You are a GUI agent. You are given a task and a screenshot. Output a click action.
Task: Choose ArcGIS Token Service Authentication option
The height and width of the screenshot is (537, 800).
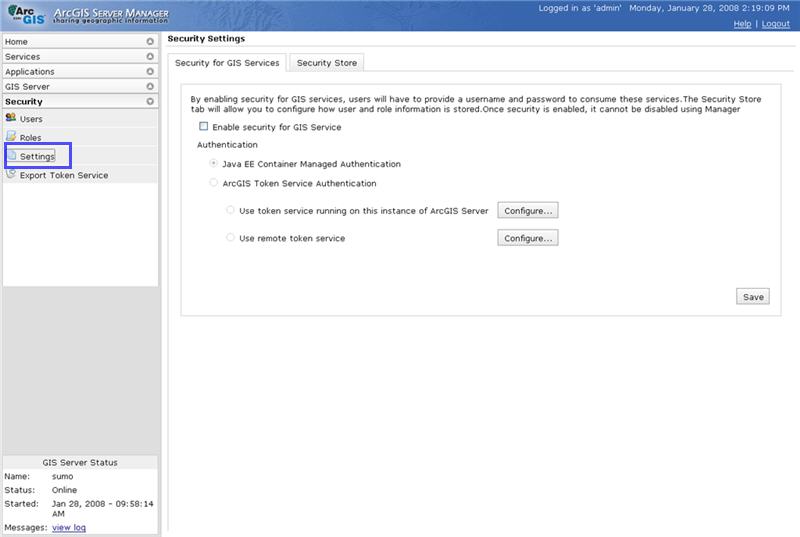coord(213,183)
